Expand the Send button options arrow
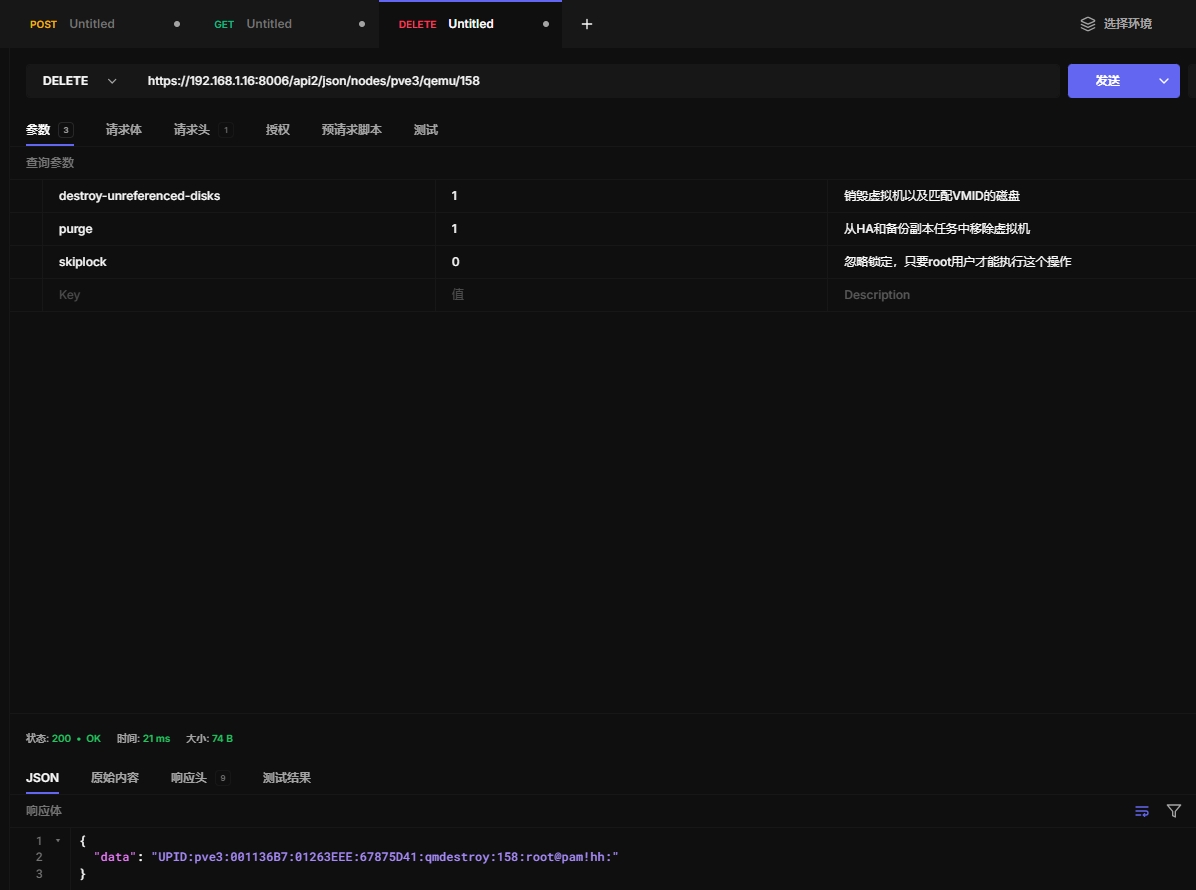 [1163, 81]
